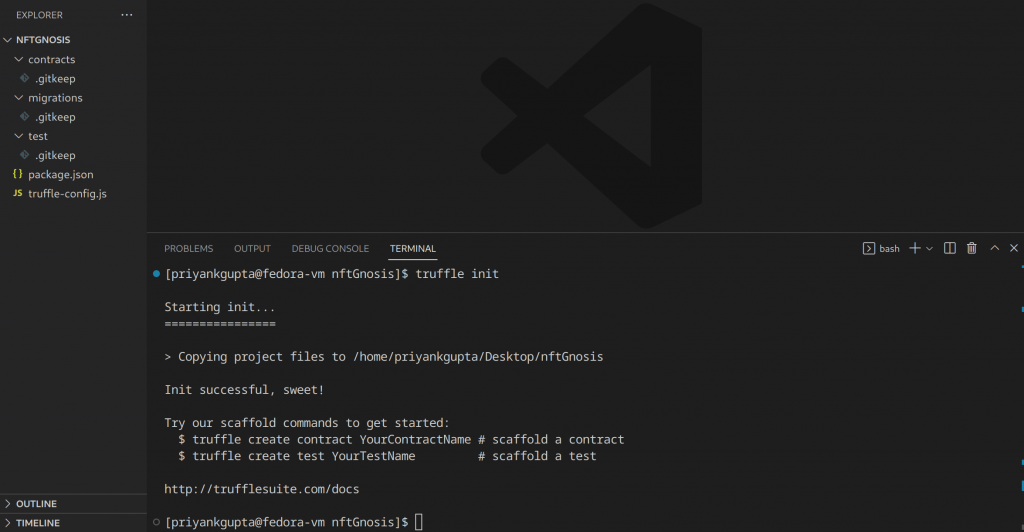
Task: Select the bash terminal shell icon
Action: pyautogui.click(x=869, y=248)
